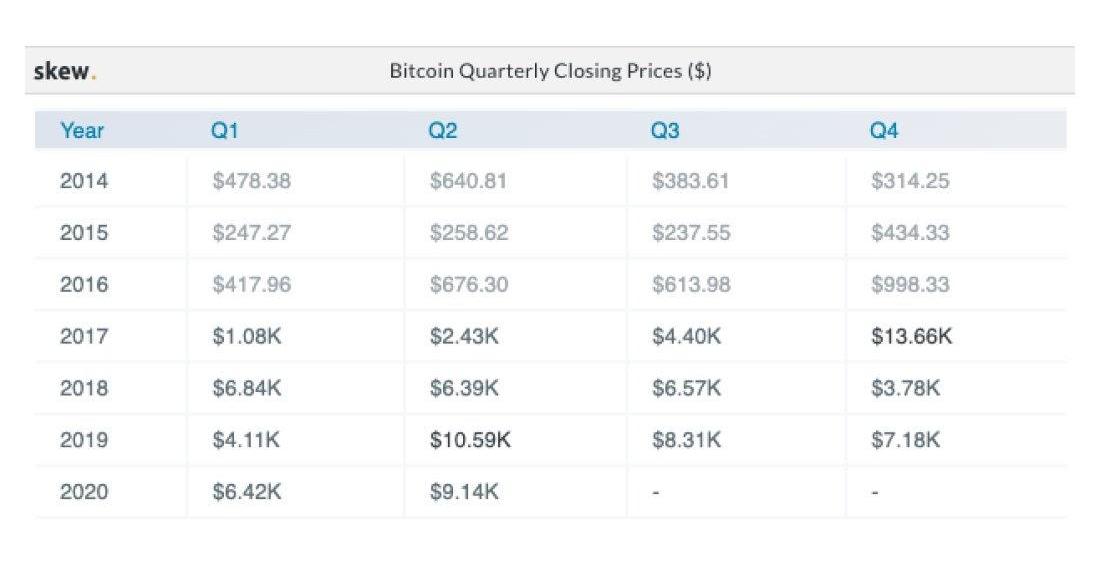
Task: Click the Q3 column header
Action: coord(665,130)
